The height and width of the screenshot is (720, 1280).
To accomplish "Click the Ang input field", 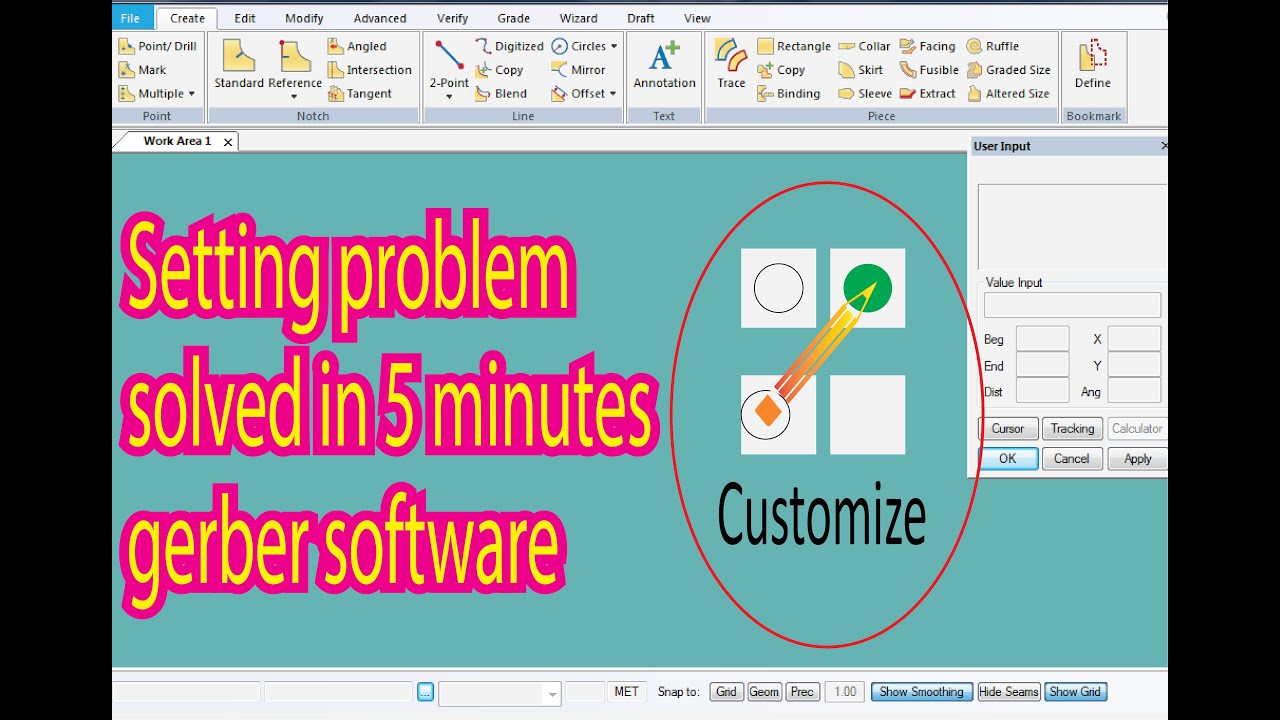I will pos(1134,391).
